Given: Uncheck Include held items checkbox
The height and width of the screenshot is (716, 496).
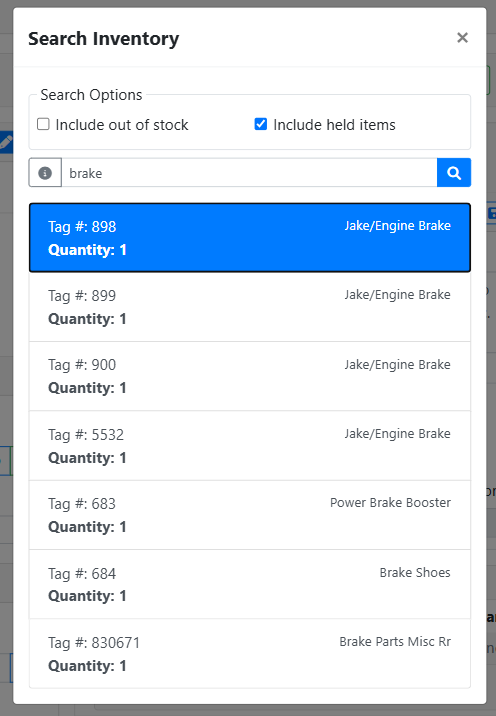Looking at the screenshot, I should click(x=260, y=124).
